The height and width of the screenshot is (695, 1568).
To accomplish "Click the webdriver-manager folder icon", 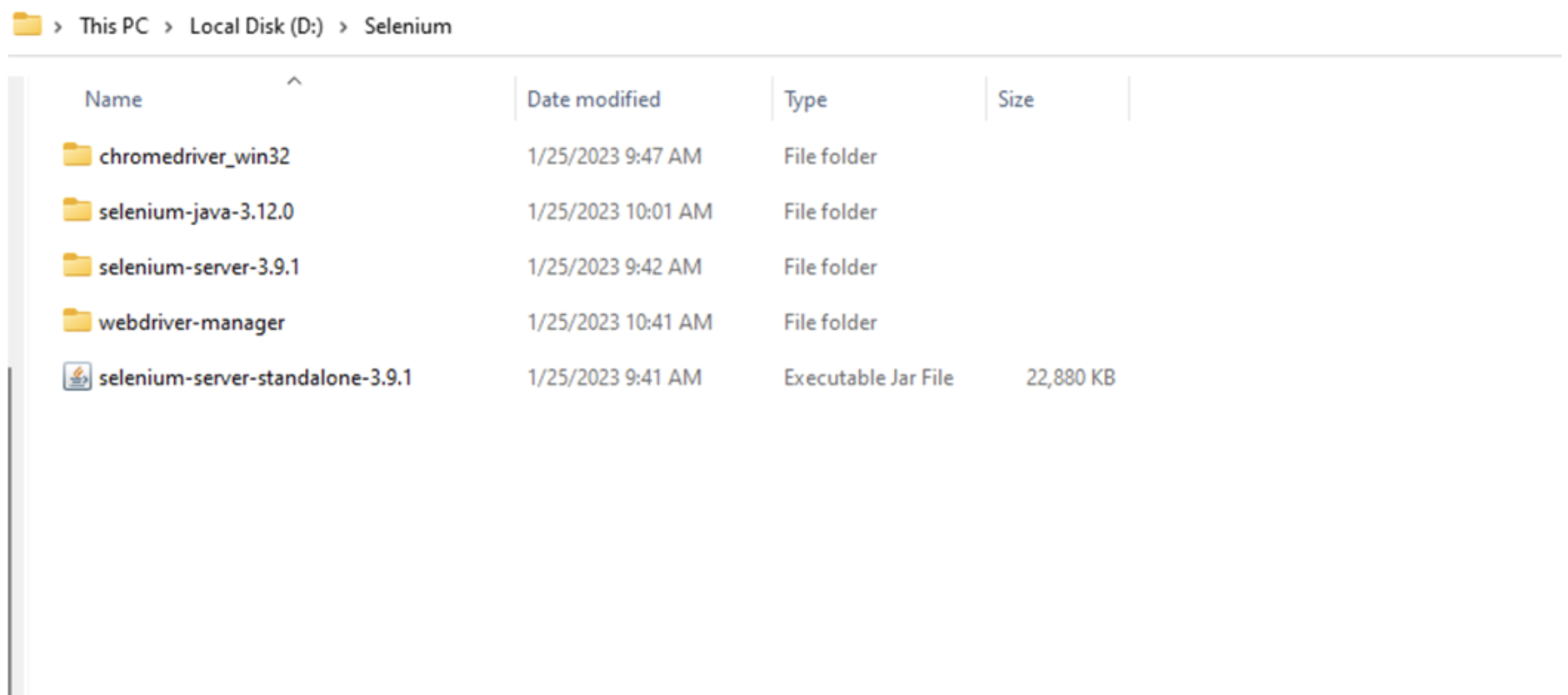I will 79,322.
